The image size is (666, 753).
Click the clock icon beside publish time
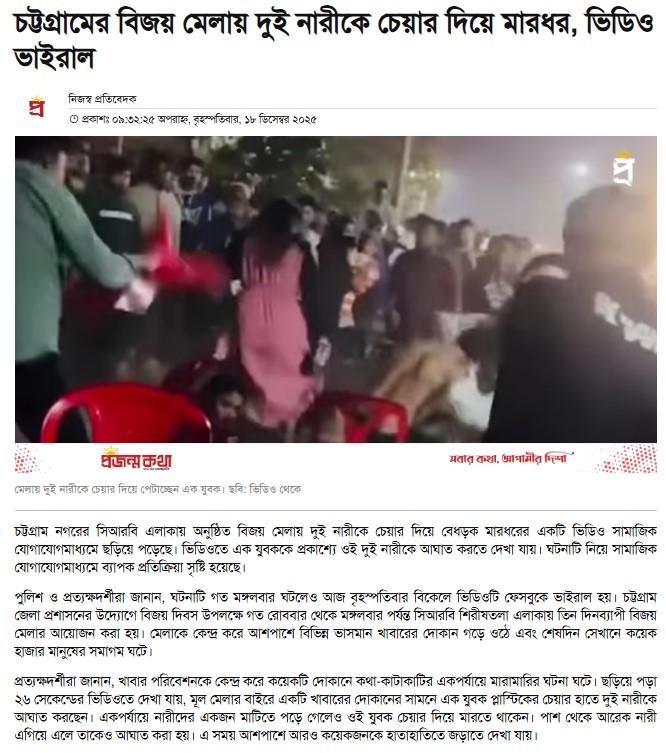point(73,119)
